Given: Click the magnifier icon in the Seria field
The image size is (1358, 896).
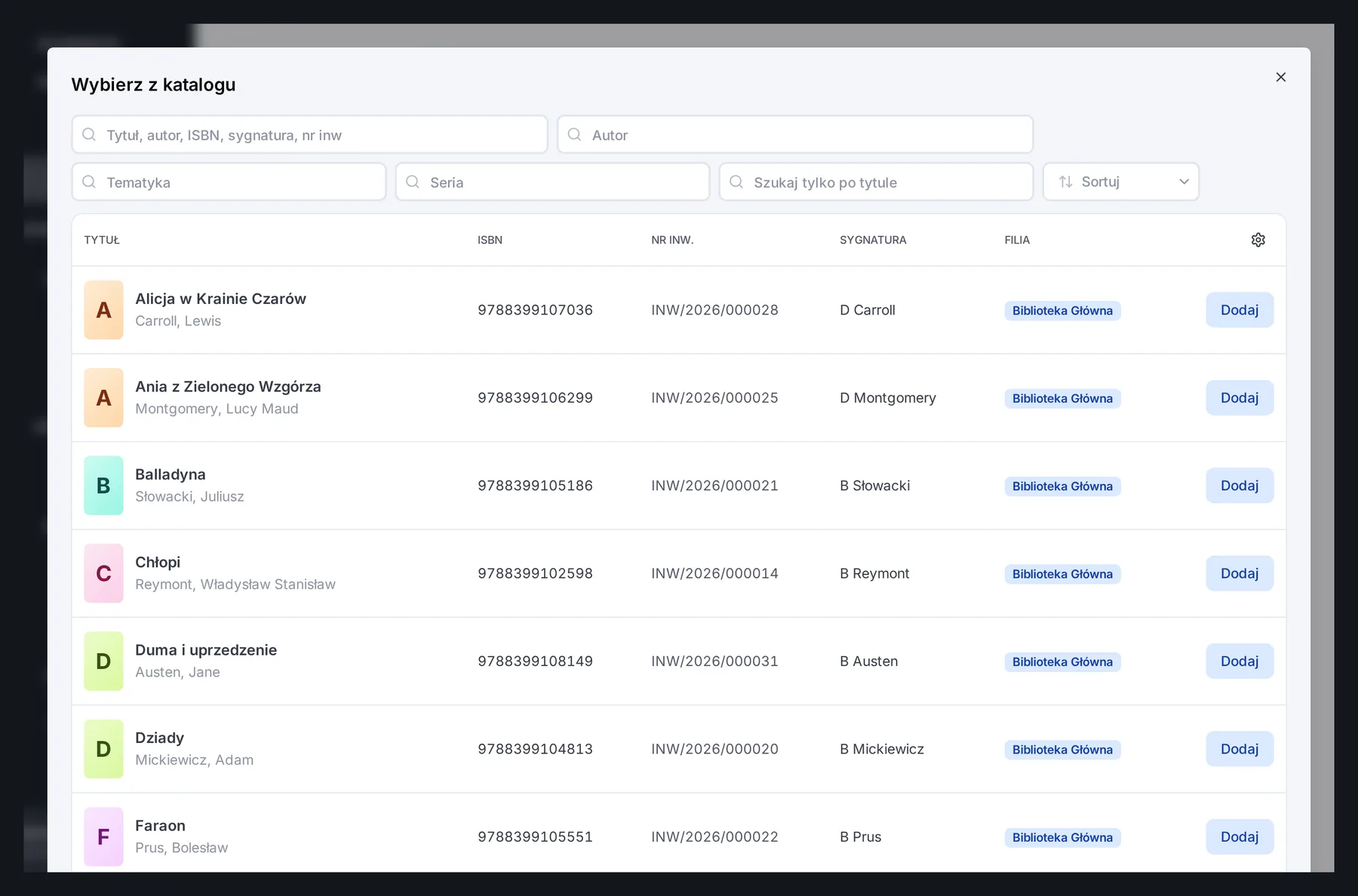Looking at the screenshot, I should [413, 182].
